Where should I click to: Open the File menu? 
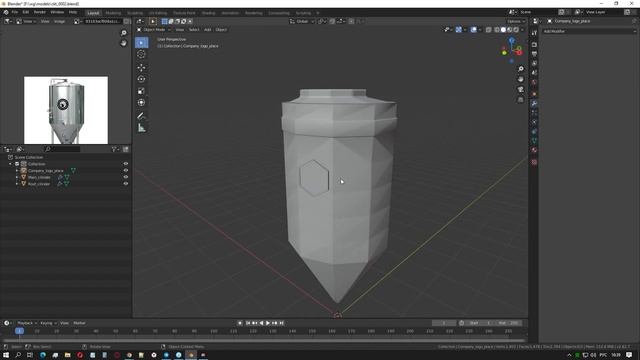point(15,12)
